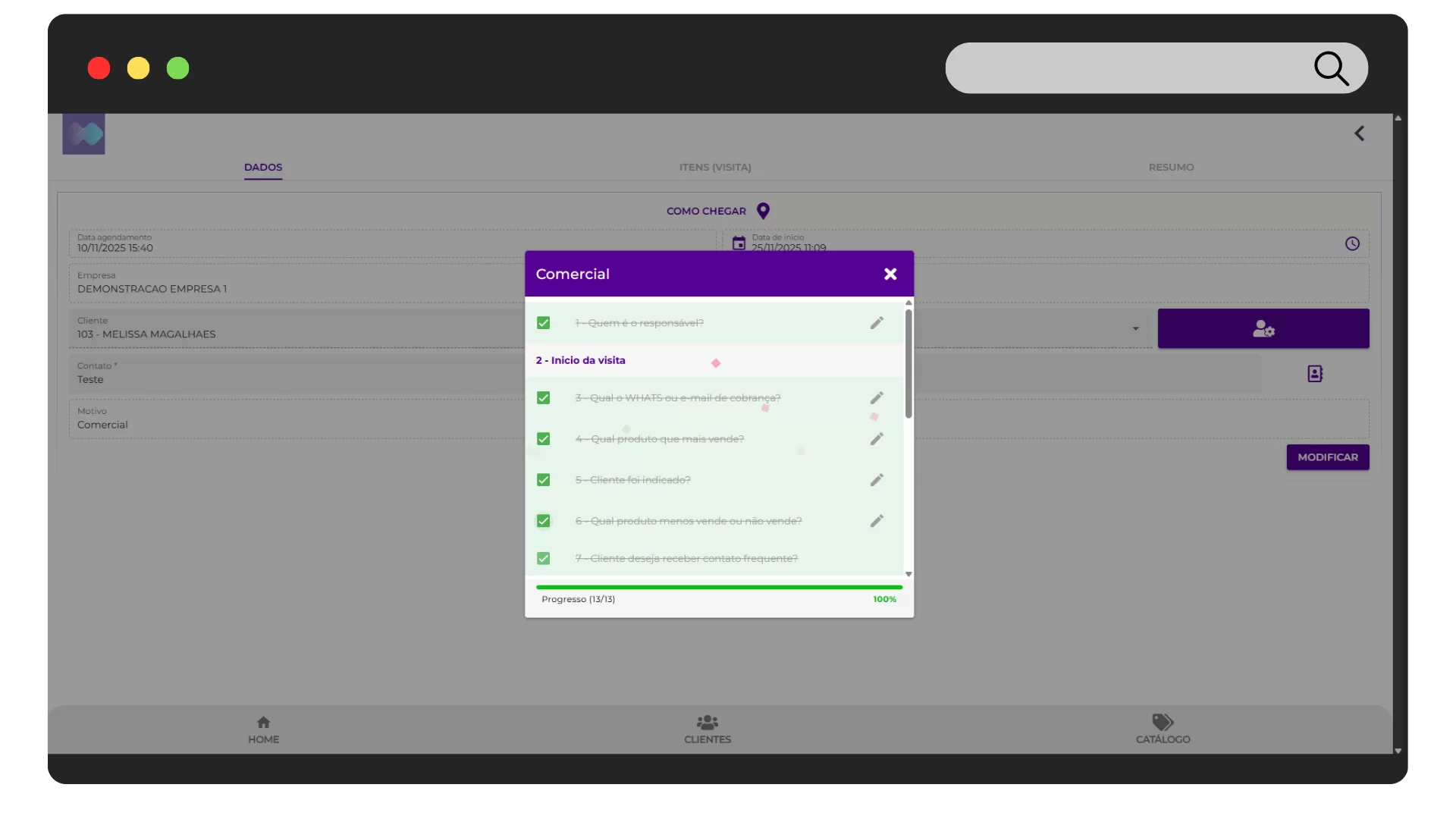Screen dimensions: 1456x819
Task: Click the clock icon next to Data de inicio
Action: coord(1353,243)
